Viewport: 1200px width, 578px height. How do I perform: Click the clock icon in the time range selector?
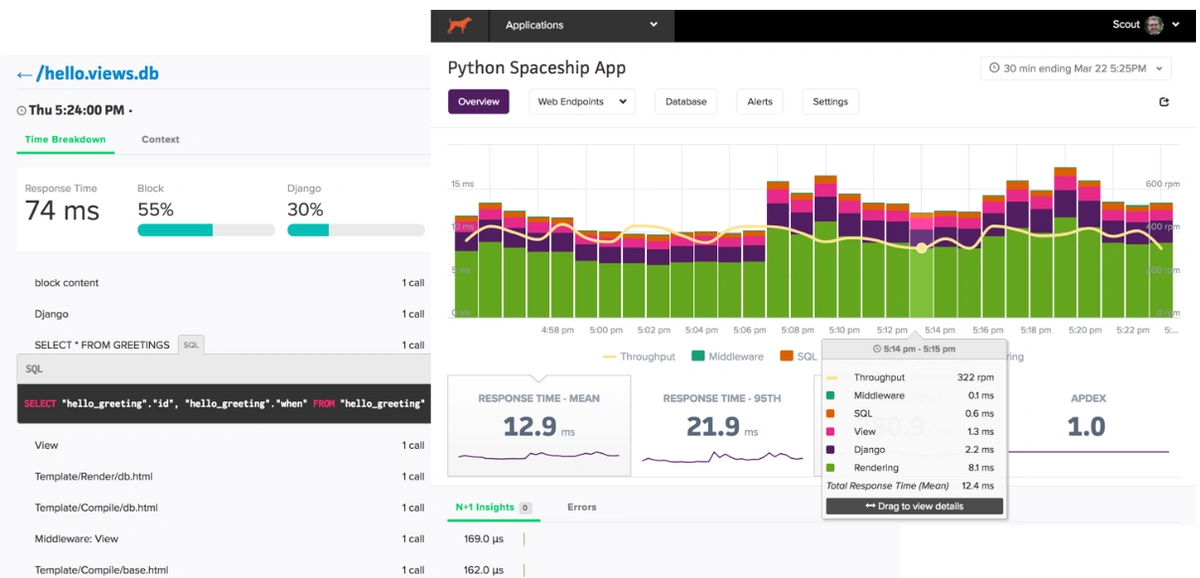994,68
